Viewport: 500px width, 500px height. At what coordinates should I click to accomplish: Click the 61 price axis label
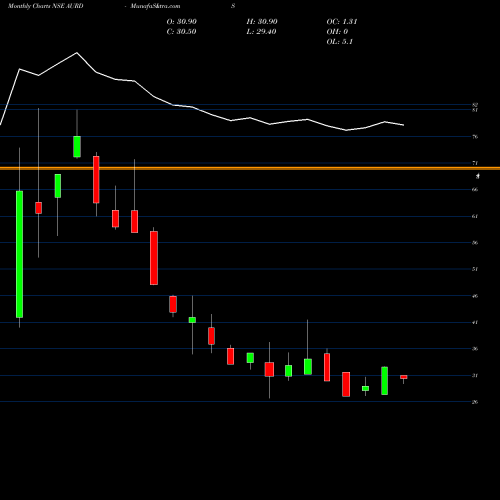point(475,216)
